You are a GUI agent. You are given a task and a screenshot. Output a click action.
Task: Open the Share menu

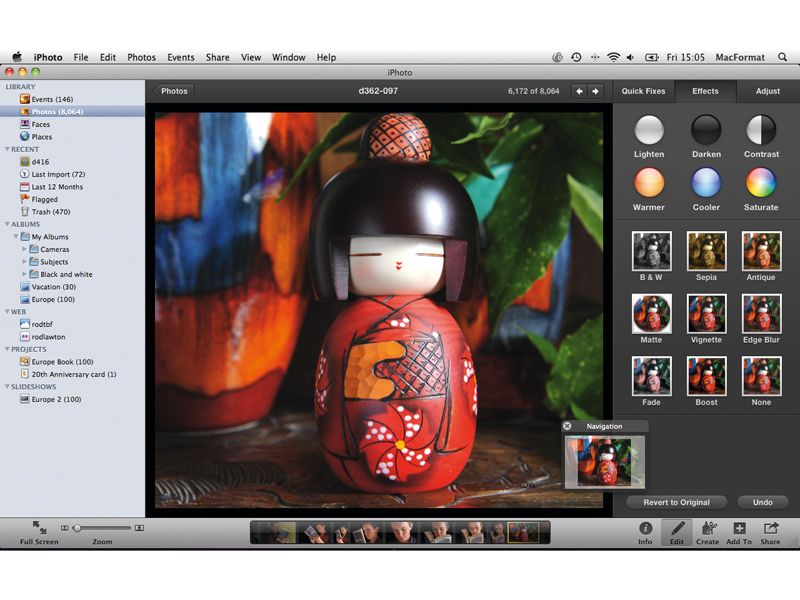click(x=217, y=57)
